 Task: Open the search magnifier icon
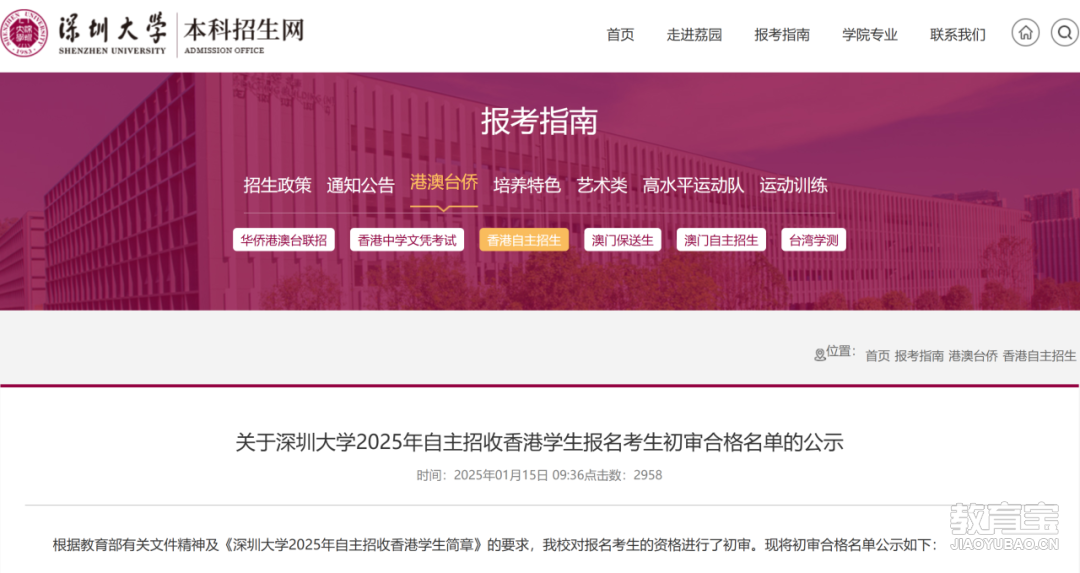1064,32
